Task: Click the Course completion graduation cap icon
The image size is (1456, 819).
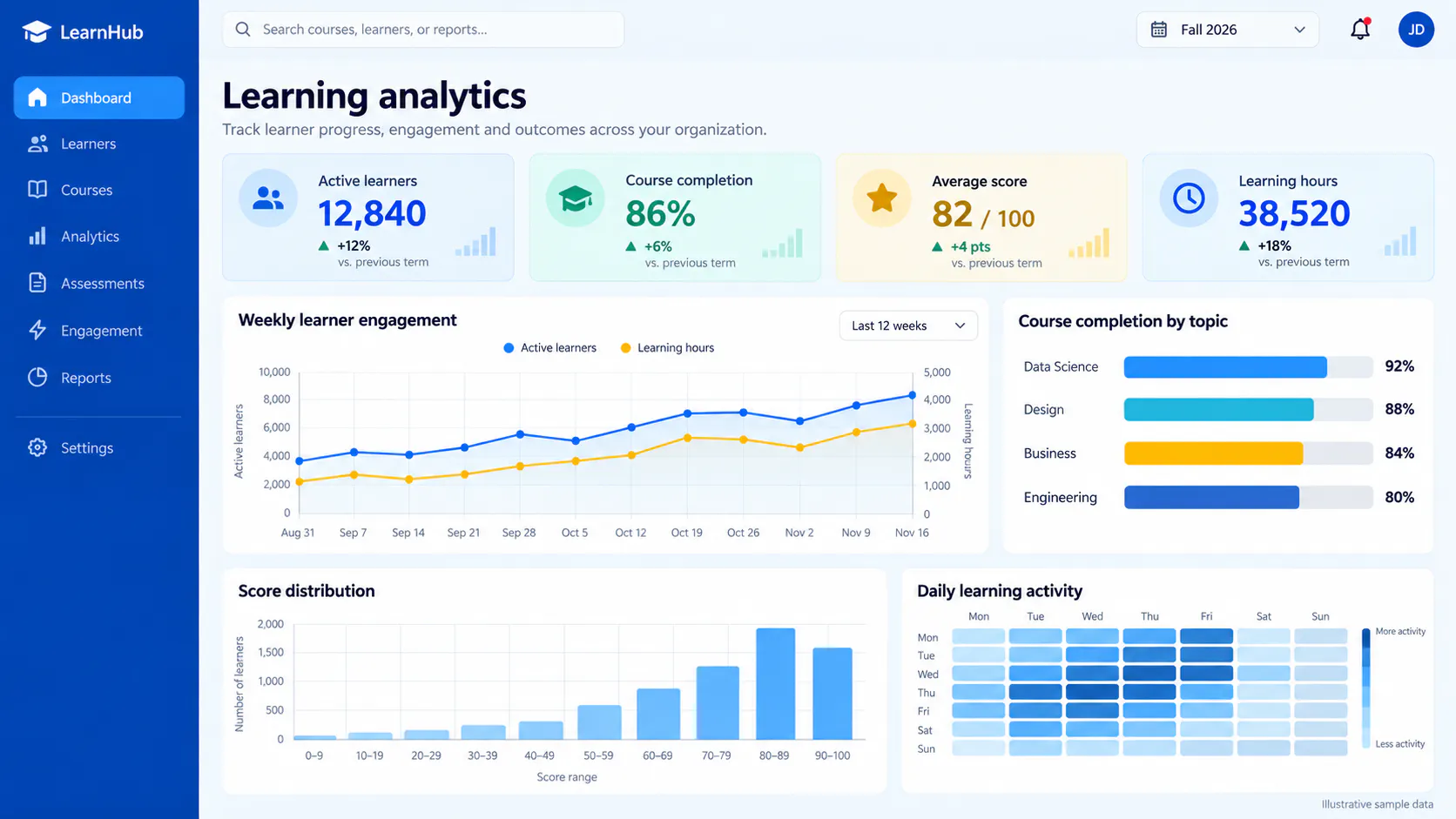Action: (576, 198)
